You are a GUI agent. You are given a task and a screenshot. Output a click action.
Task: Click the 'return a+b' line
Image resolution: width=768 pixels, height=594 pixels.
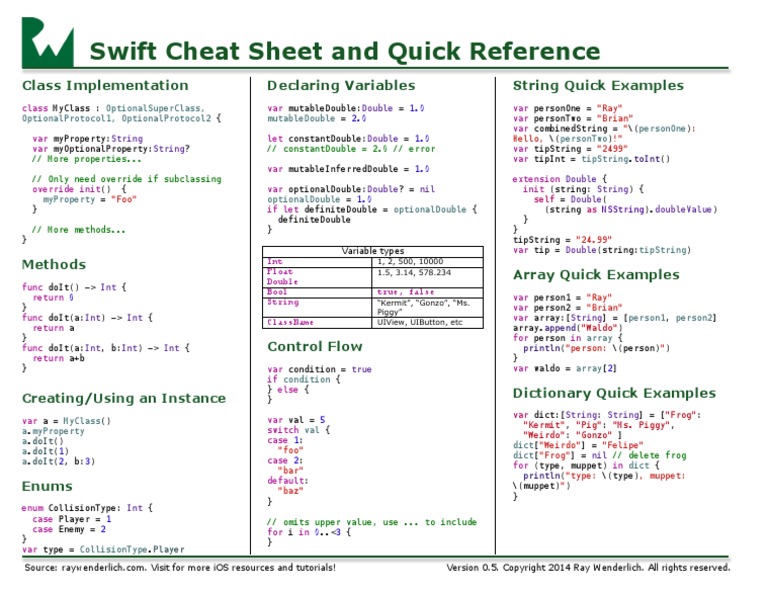(x=59, y=358)
